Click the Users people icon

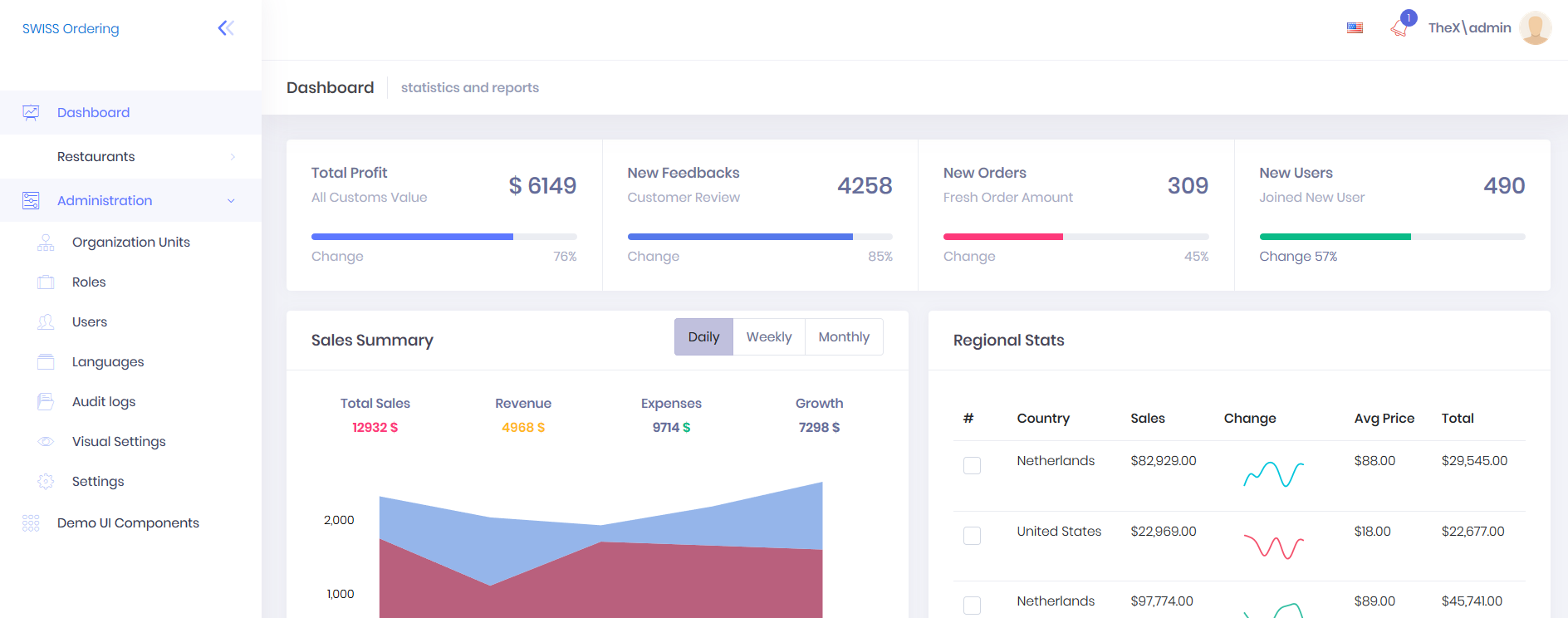point(46,322)
